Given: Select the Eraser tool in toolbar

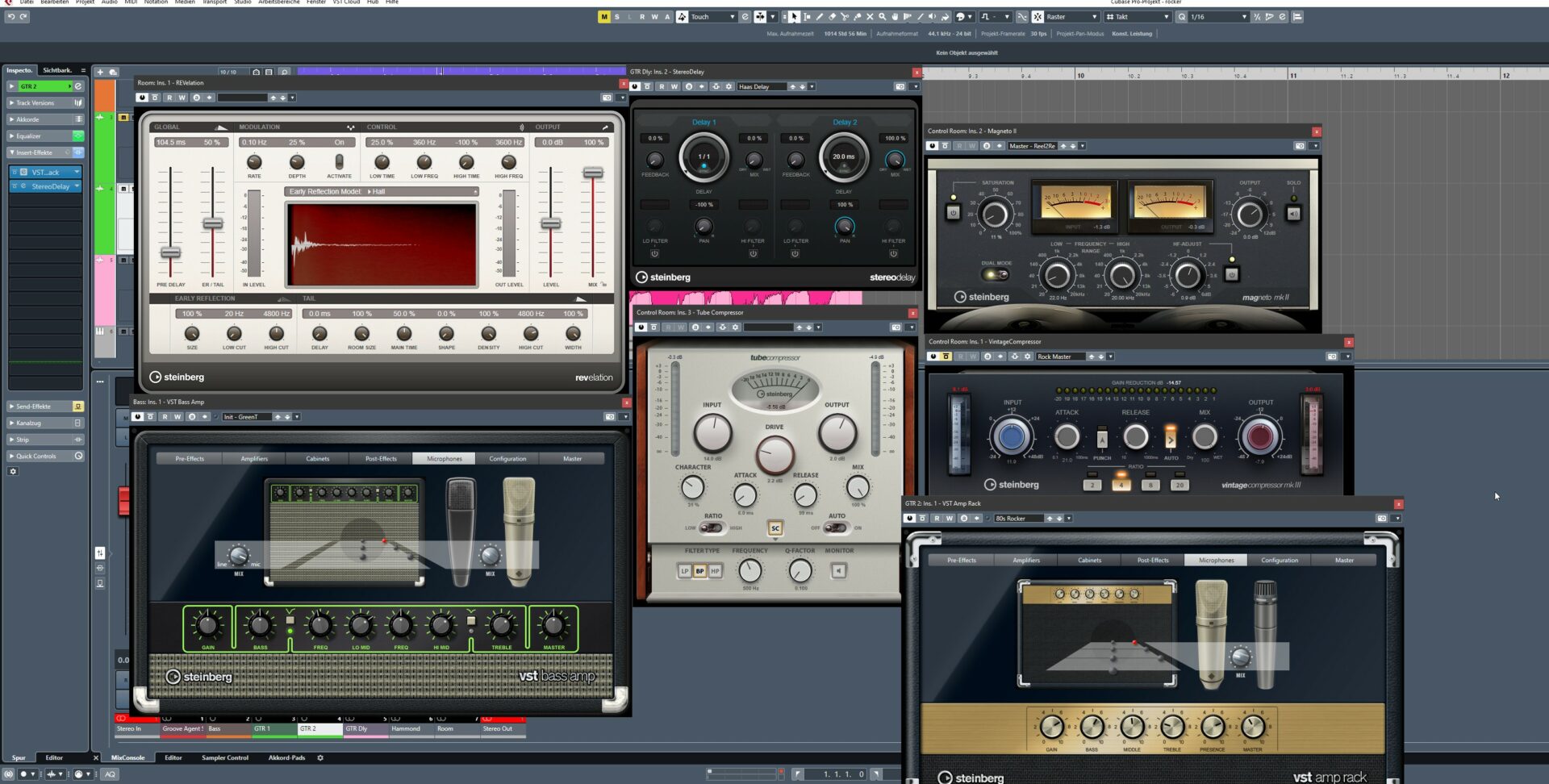Looking at the screenshot, I should click(832, 17).
